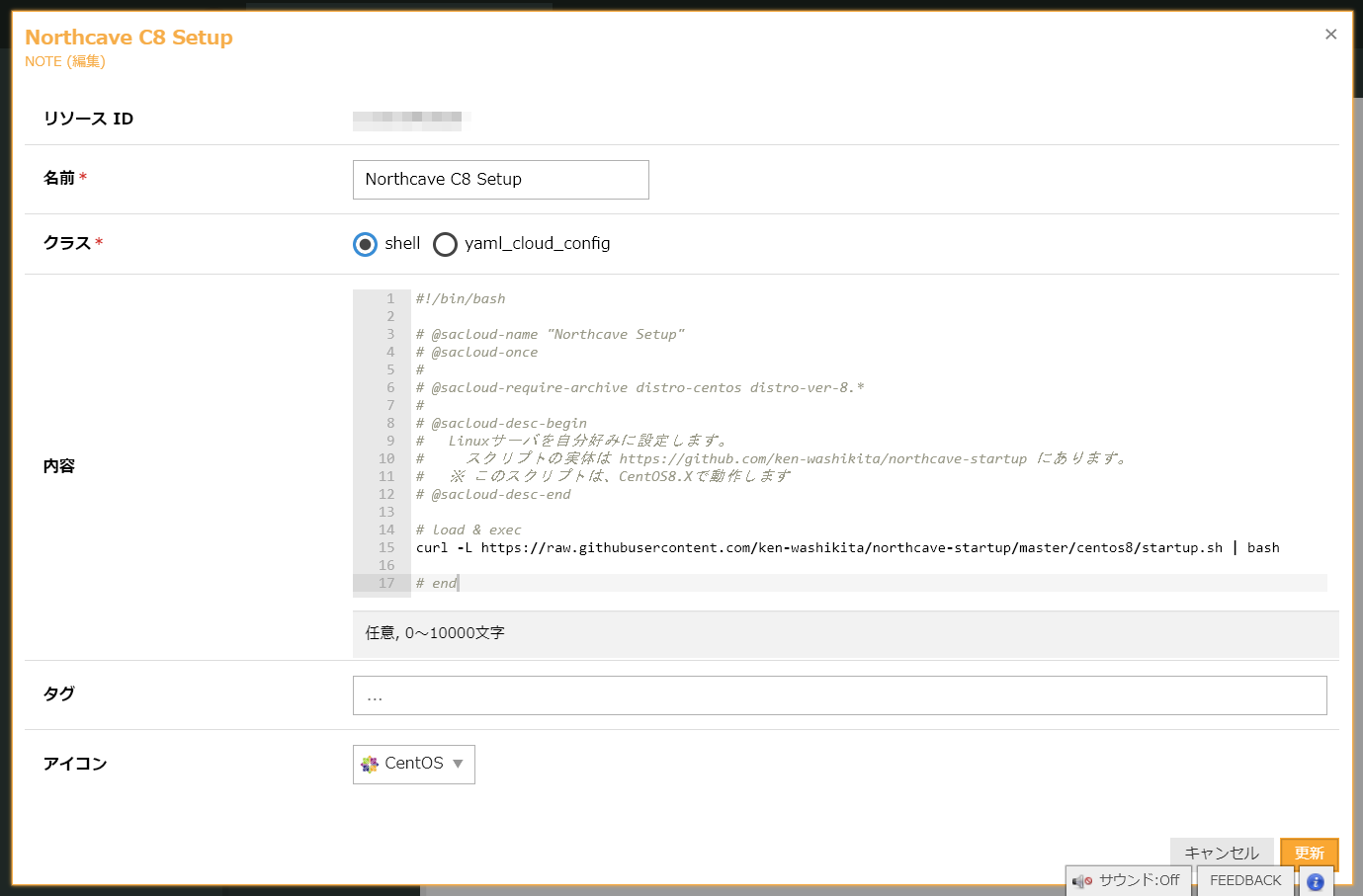Screen dimensions: 1363x896
Task: Open the FEEDBACK button
Action: 1245,880
